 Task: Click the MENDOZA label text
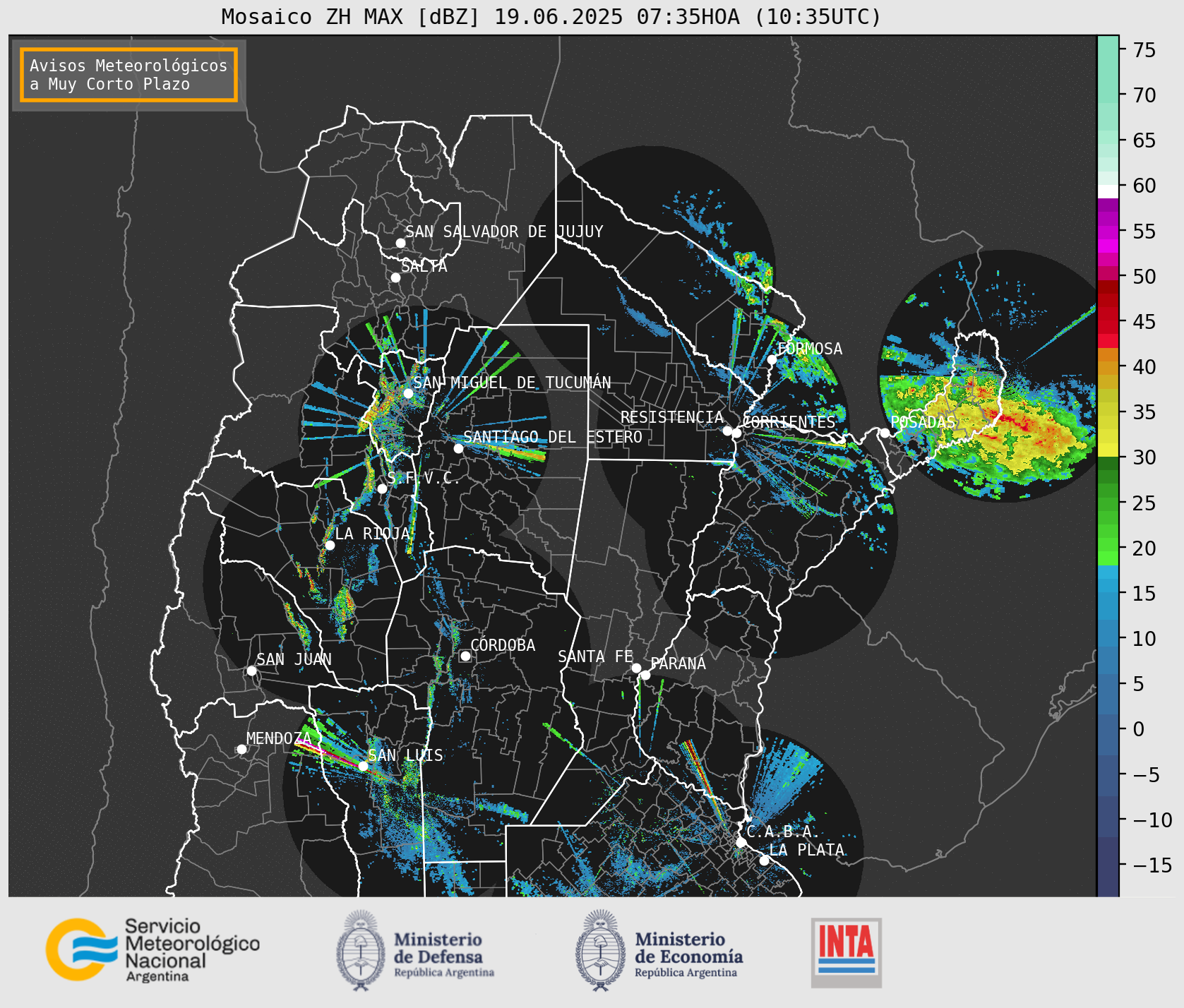(279, 738)
